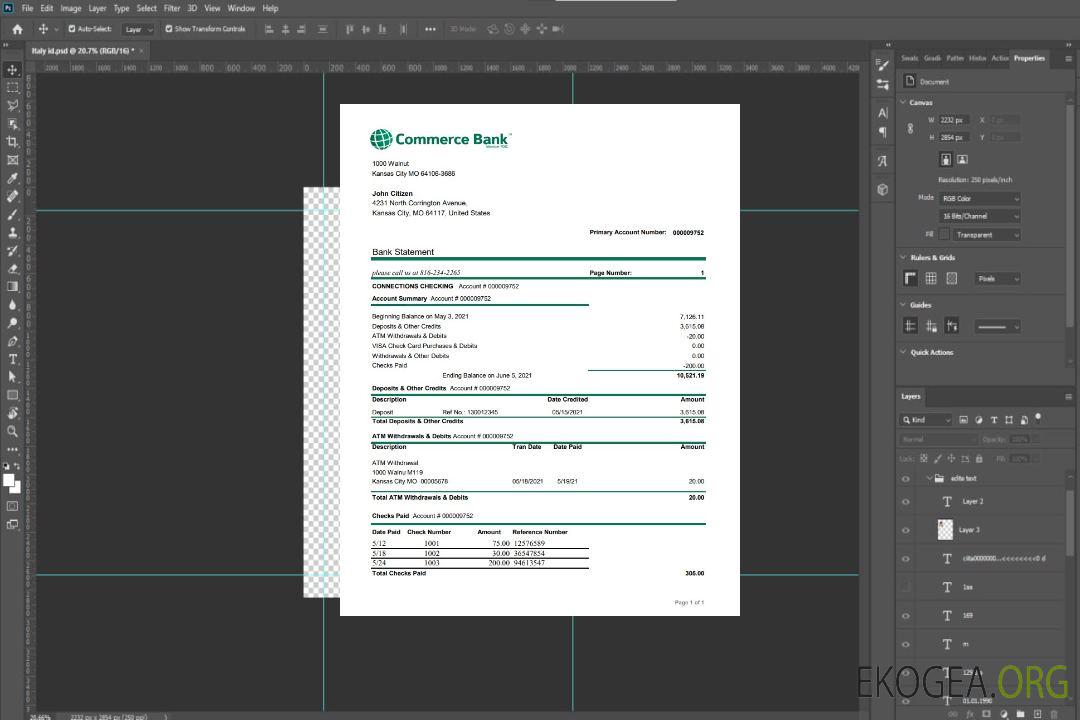Change screen mode from tools panel

pyautogui.click(x=12, y=524)
